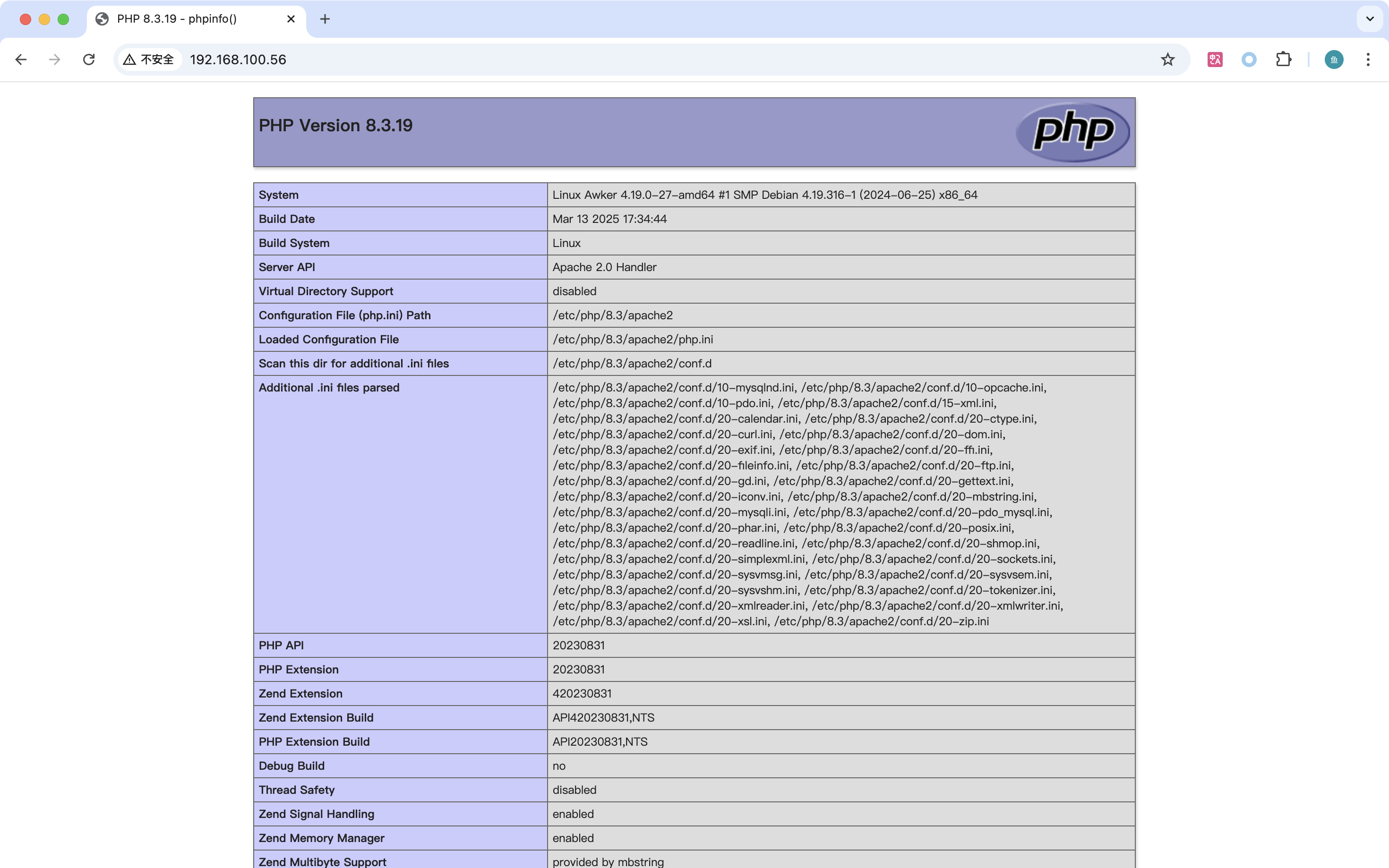1389x868 pixels.
Task: Click the Virtual Directory Support label
Action: pos(326,292)
